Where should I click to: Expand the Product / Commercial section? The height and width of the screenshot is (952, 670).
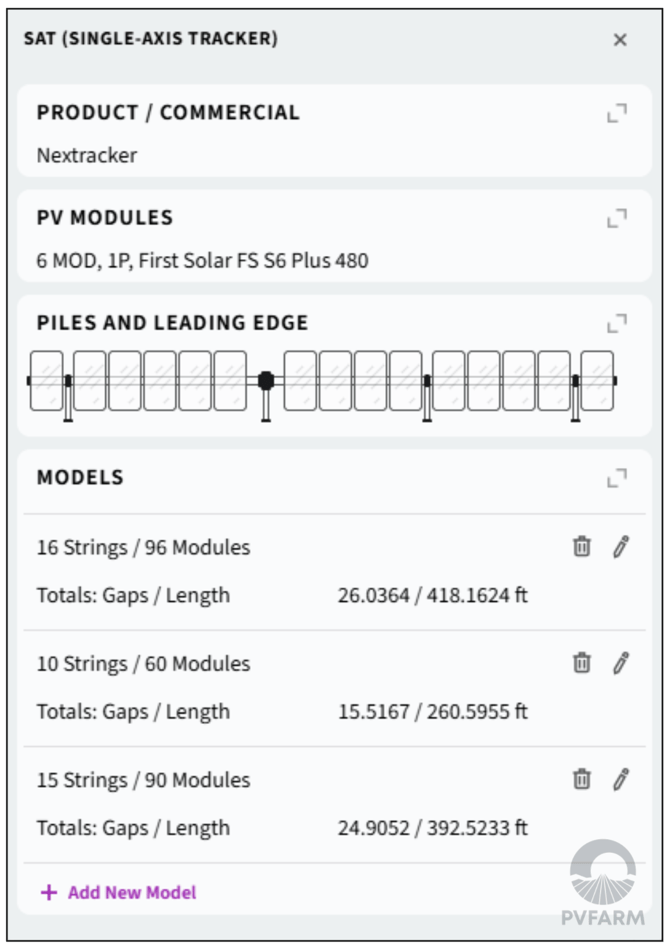617,113
